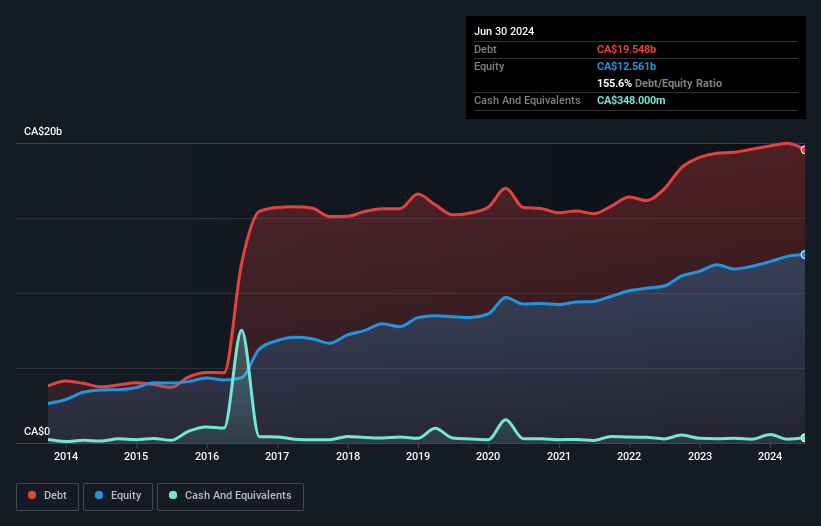Click the Equity row label in tooltip
The width and height of the screenshot is (821, 526).
click(x=489, y=66)
